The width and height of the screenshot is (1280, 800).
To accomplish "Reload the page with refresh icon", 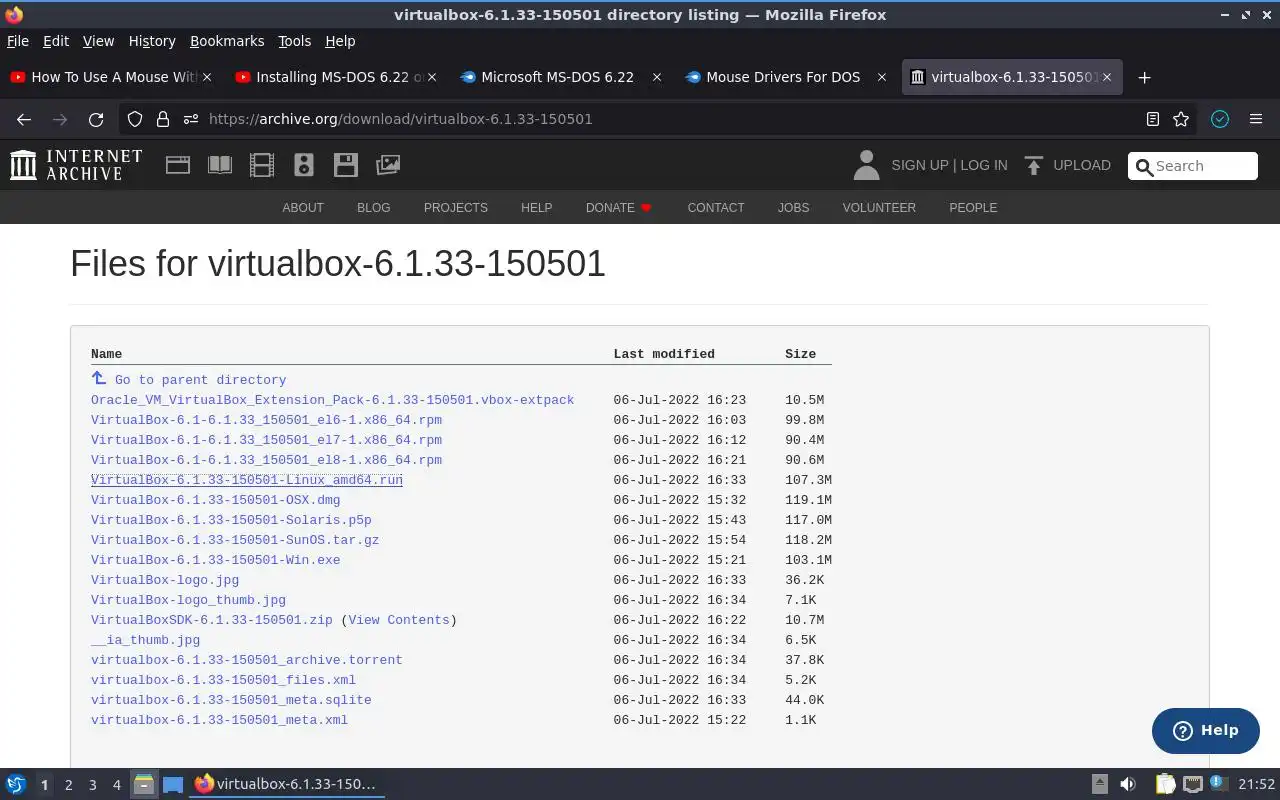I will pos(96,119).
